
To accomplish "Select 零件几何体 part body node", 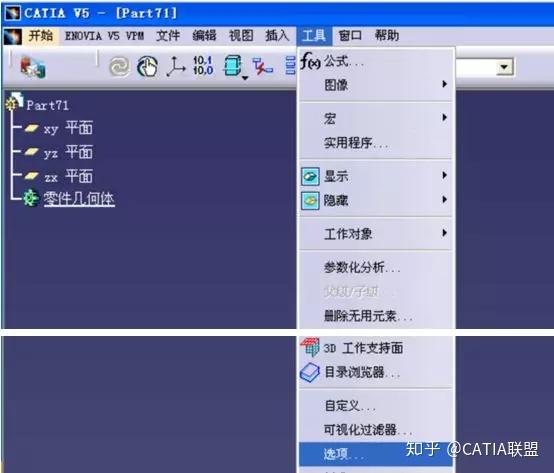I will [x=79, y=199].
